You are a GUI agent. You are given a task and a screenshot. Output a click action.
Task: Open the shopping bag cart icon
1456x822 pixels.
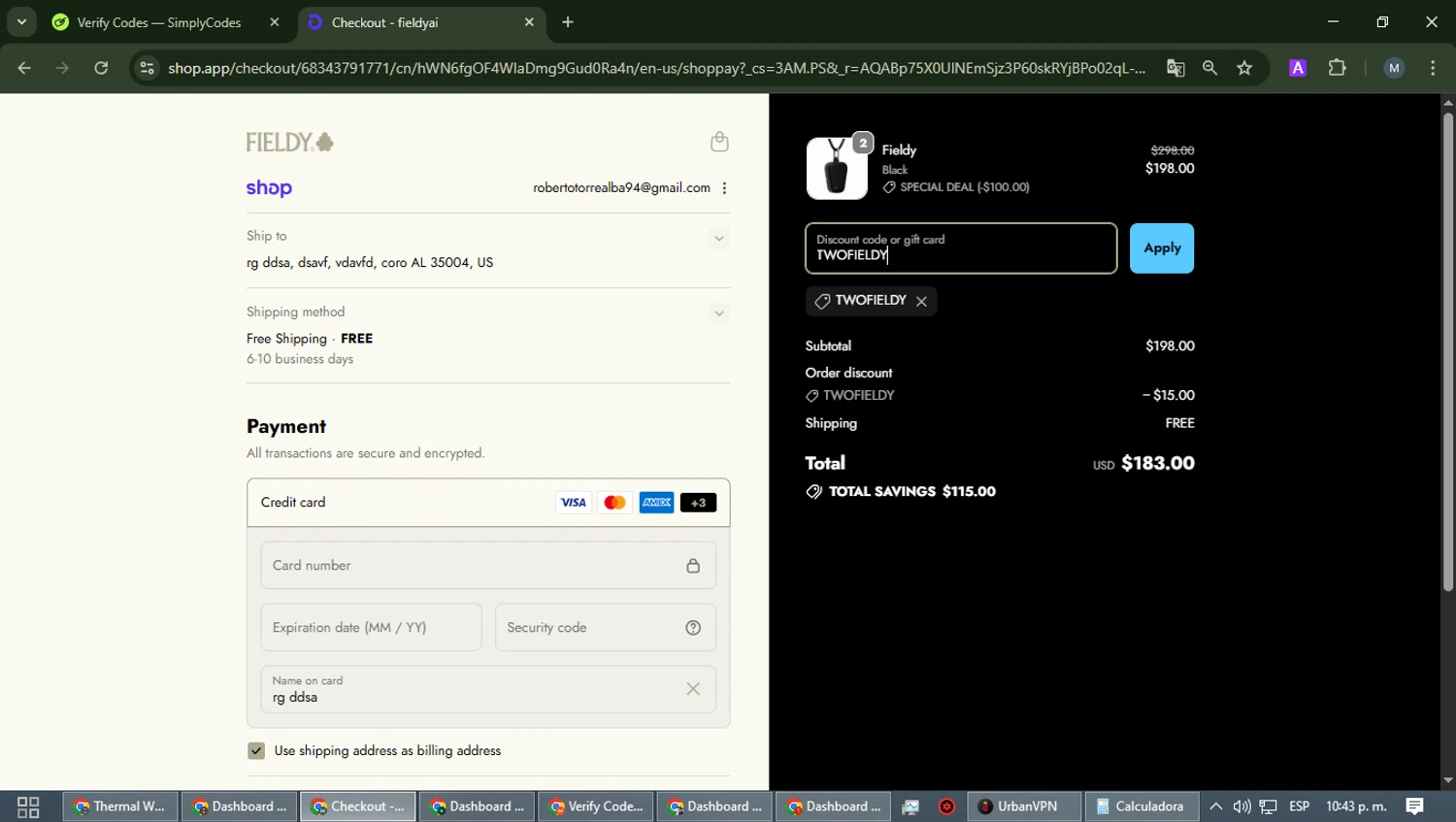(x=719, y=142)
